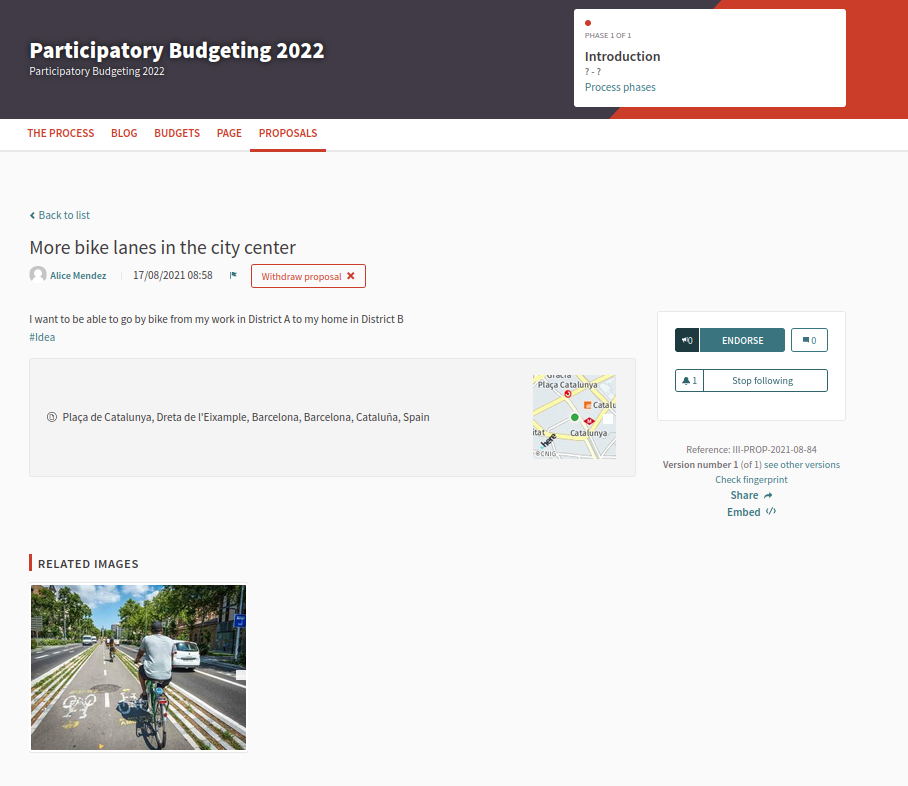The width and height of the screenshot is (908, 786).
Task: Click the embed code icon
Action: [x=771, y=511]
